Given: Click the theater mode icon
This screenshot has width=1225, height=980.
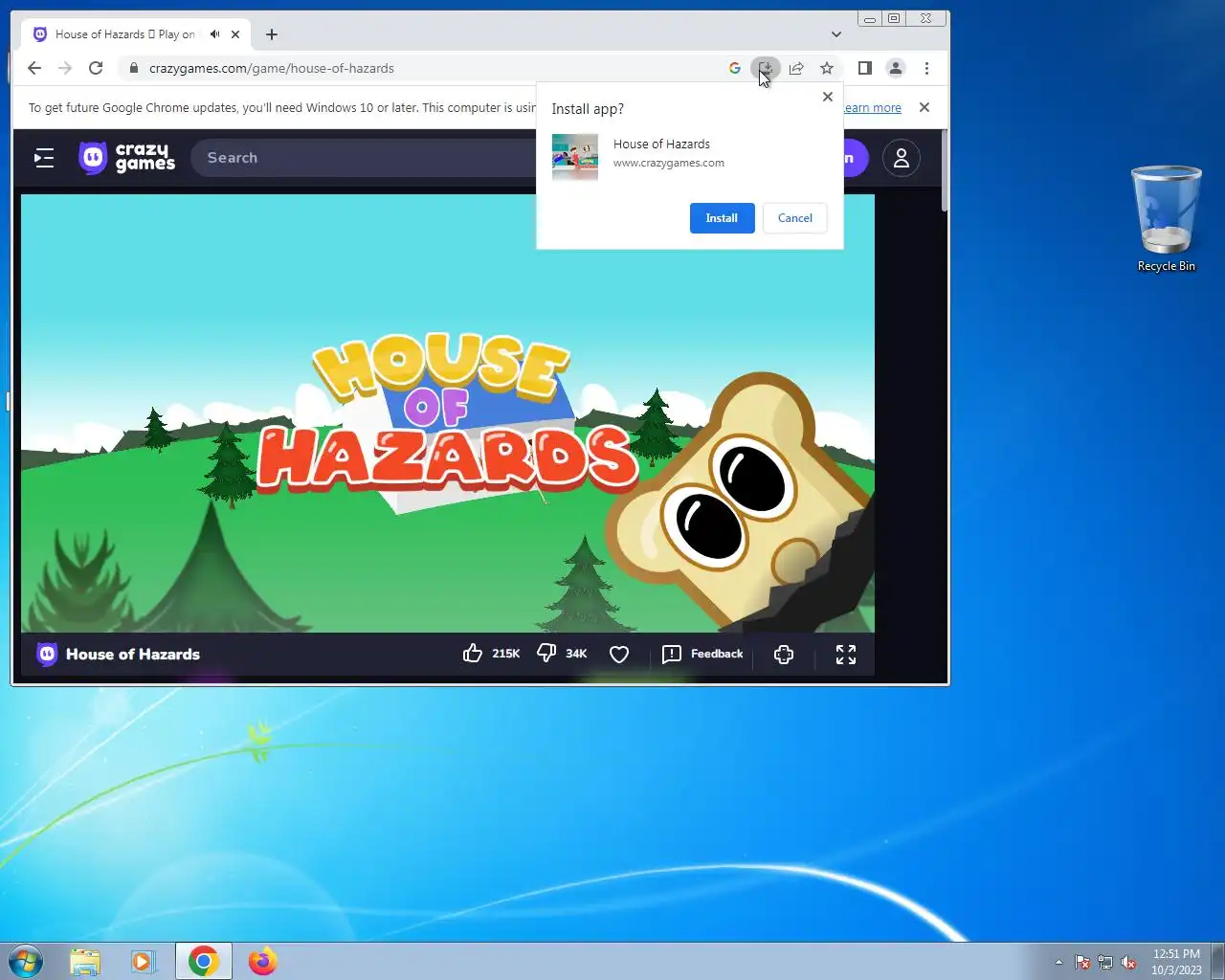Looking at the screenshot, I should 784,655.
